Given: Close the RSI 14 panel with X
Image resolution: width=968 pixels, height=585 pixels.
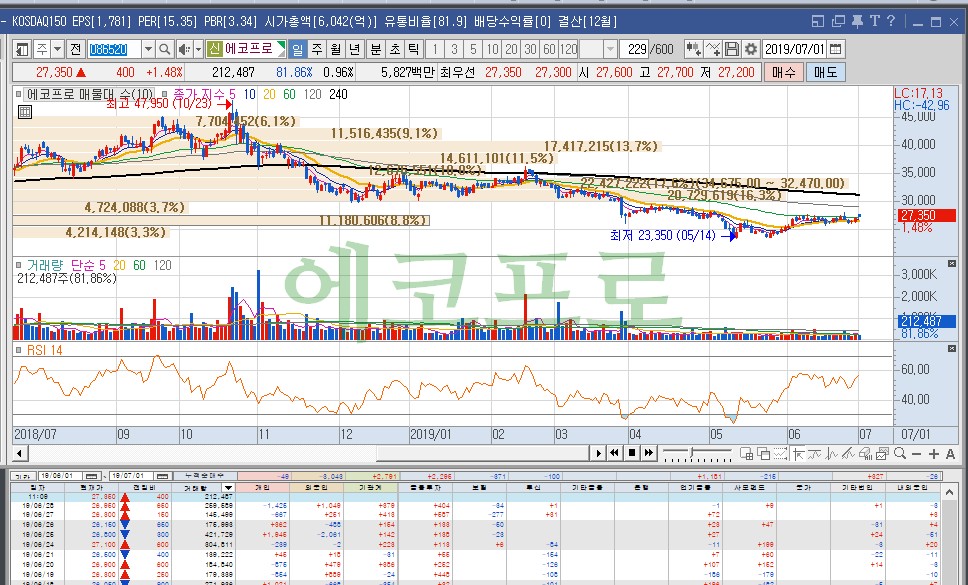Looking at the screenshot, I should coord(951,349).
